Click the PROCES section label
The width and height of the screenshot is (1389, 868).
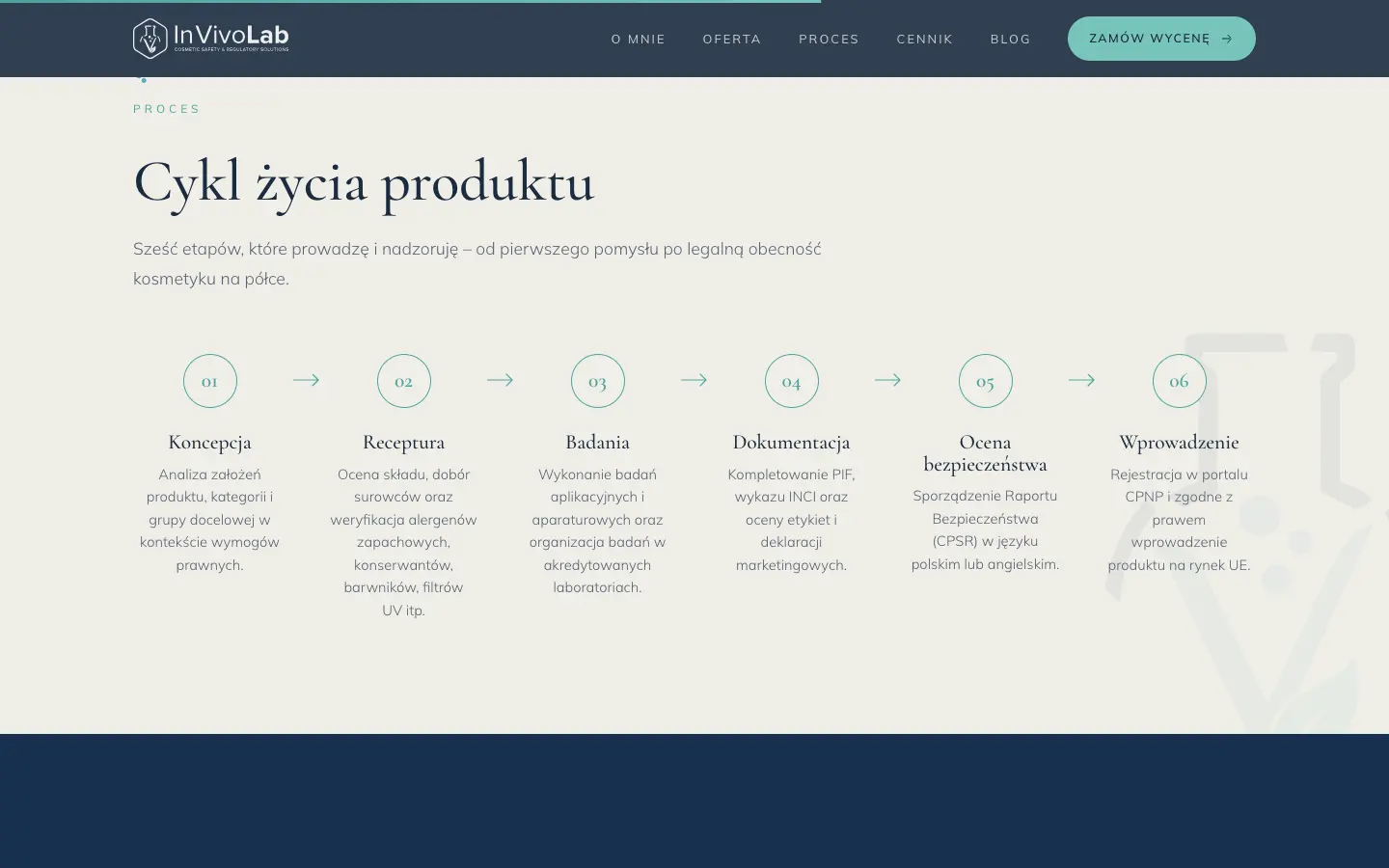167,109
